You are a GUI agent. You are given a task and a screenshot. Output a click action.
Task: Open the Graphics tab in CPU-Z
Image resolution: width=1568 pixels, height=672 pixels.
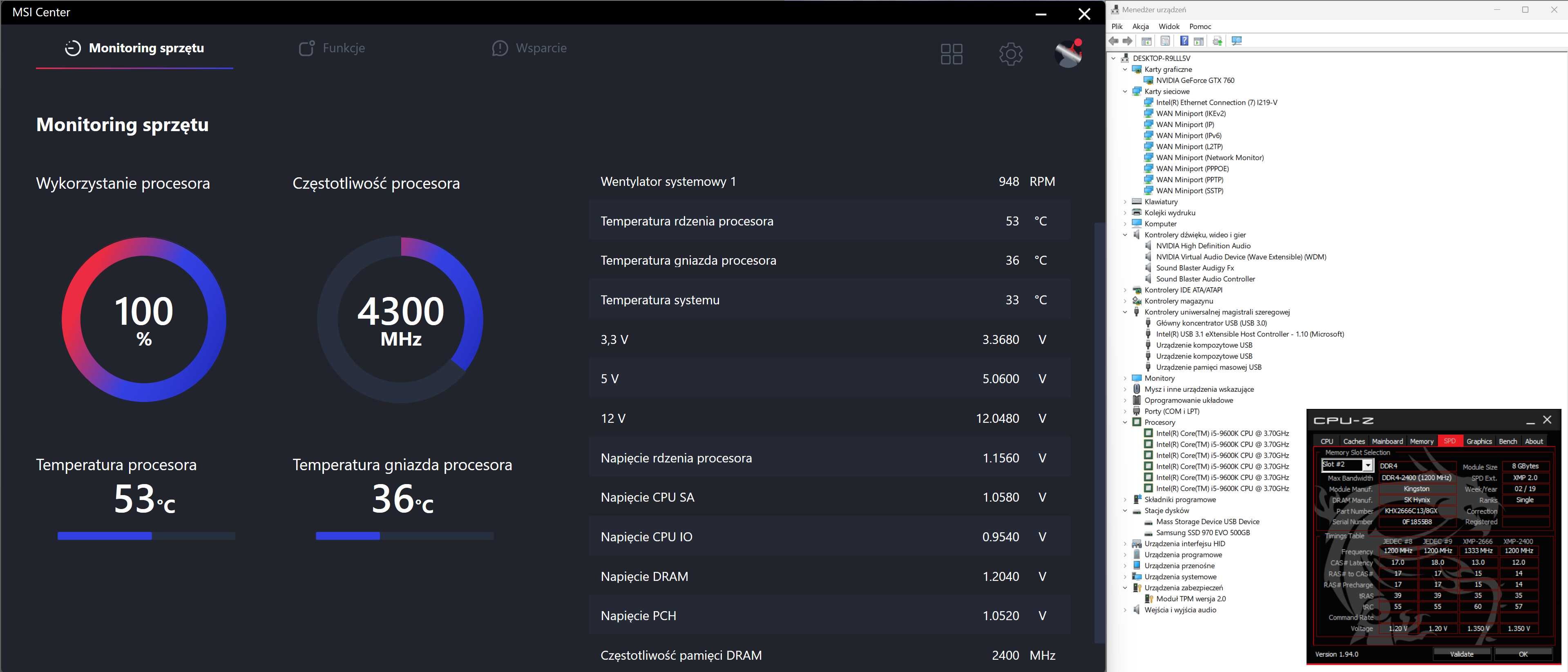[1479, 441]
